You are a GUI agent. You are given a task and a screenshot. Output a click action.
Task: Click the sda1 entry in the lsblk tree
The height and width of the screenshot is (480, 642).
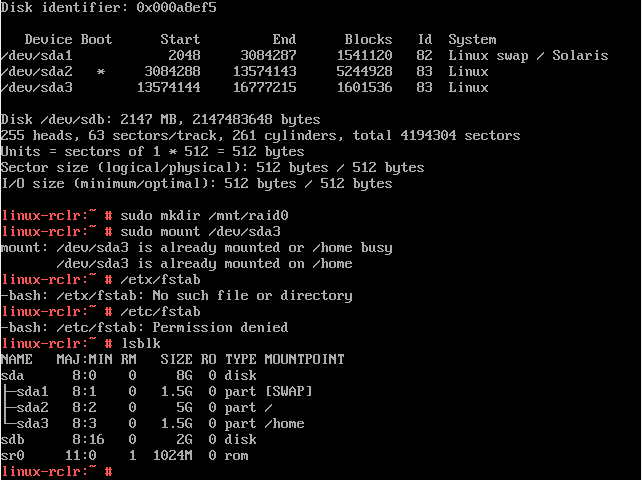coord(31,391)
